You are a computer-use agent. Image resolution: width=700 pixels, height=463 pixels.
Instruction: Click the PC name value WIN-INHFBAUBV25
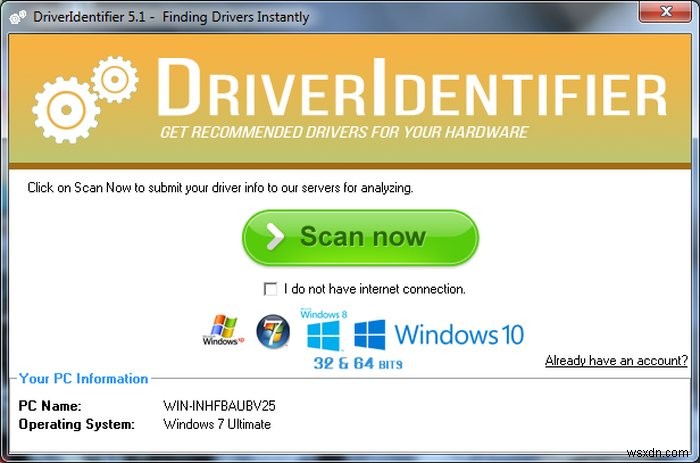(x=219, y=406)
